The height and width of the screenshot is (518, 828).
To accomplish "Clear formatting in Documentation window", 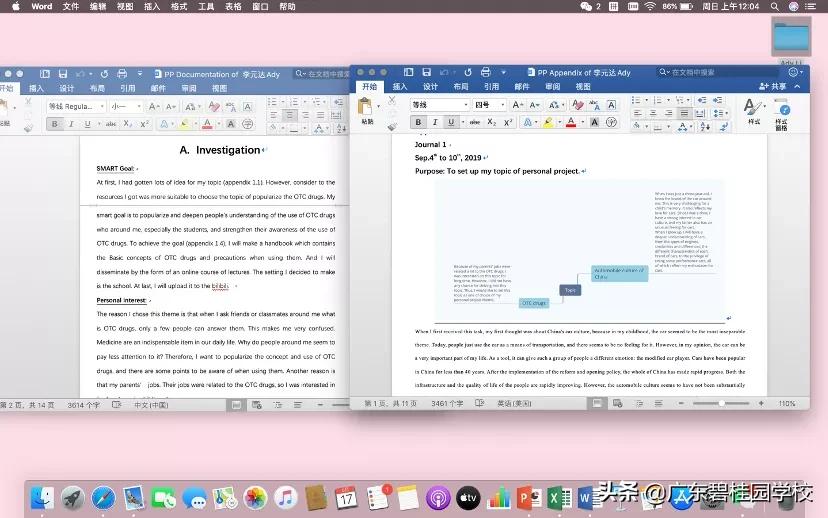I will 214,106.
